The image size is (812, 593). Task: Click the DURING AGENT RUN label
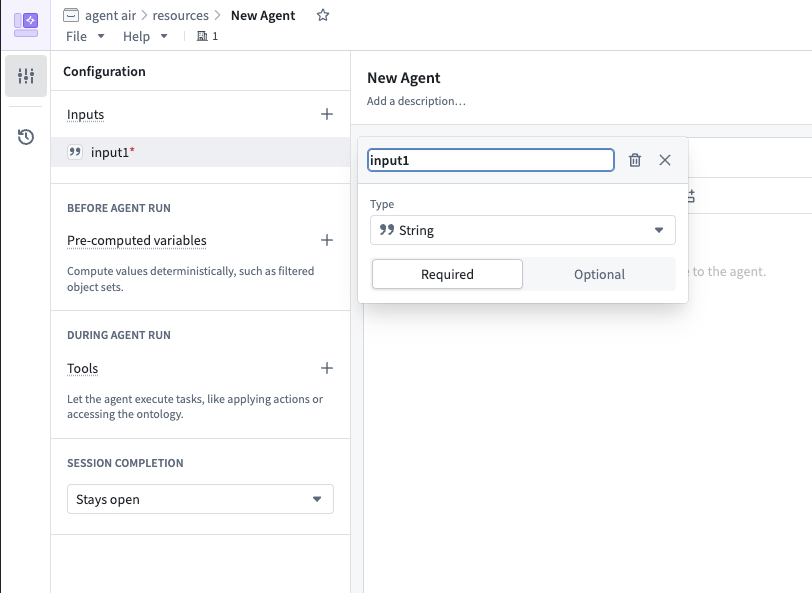119,335
